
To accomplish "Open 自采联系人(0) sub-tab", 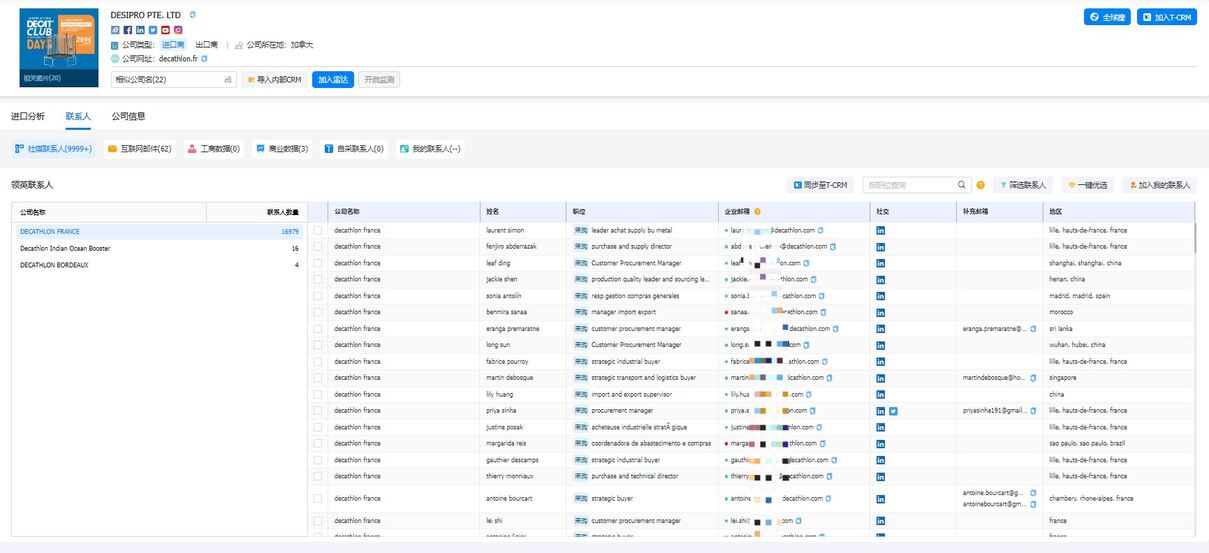I will (354, 149).
